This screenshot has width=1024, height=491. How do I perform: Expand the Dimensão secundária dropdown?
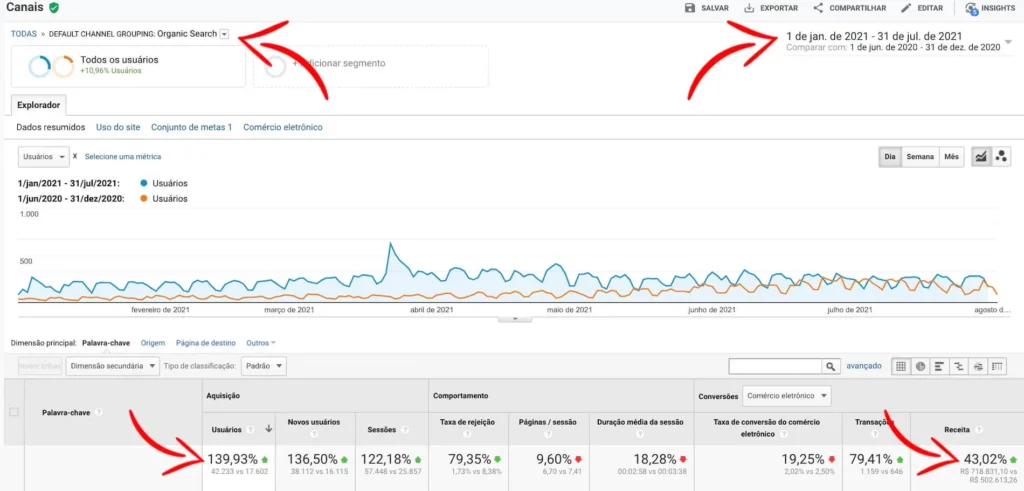[112, 366]
